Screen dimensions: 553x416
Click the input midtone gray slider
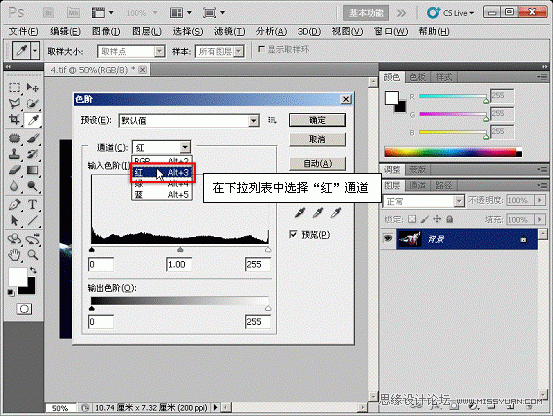click(x=180, y=250)
